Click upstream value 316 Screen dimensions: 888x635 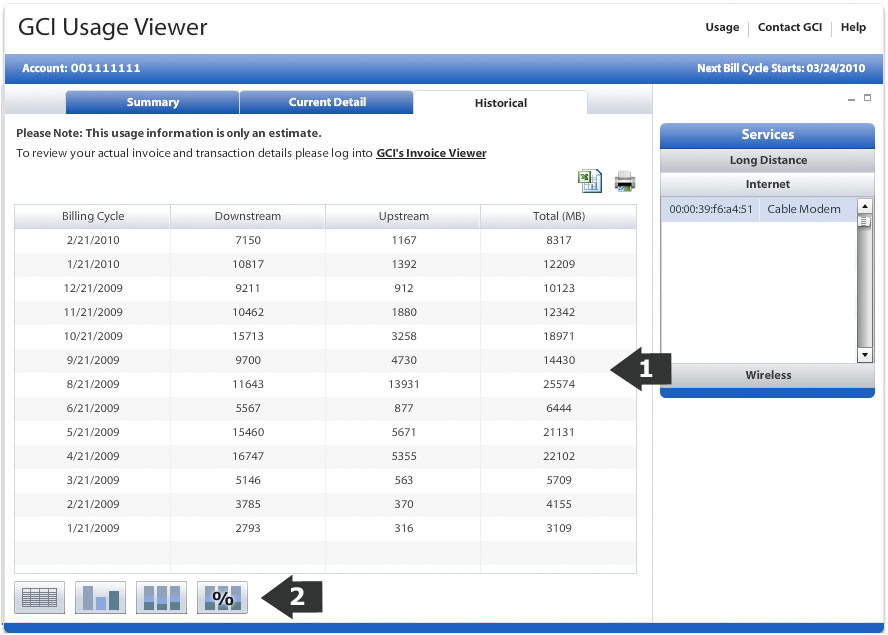click(403, 528)
